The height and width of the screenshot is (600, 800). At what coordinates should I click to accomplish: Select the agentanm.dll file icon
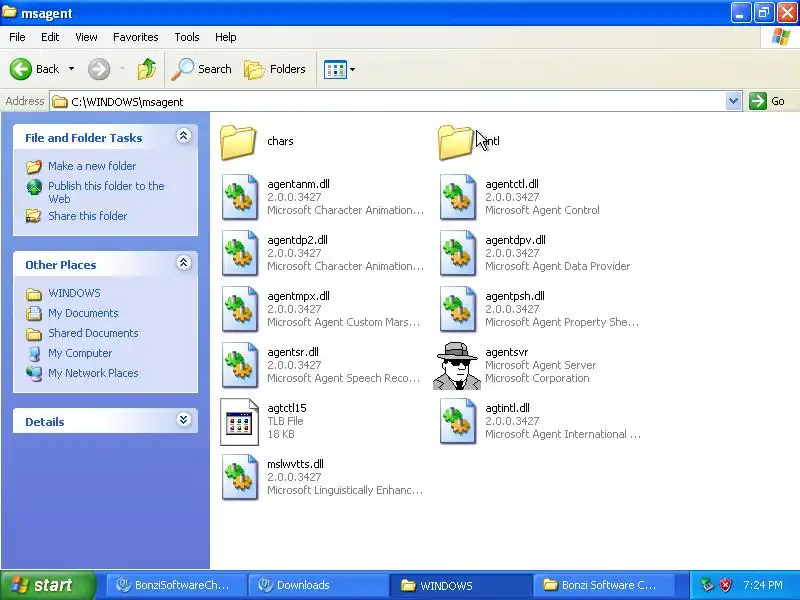[x=239, y=197]
